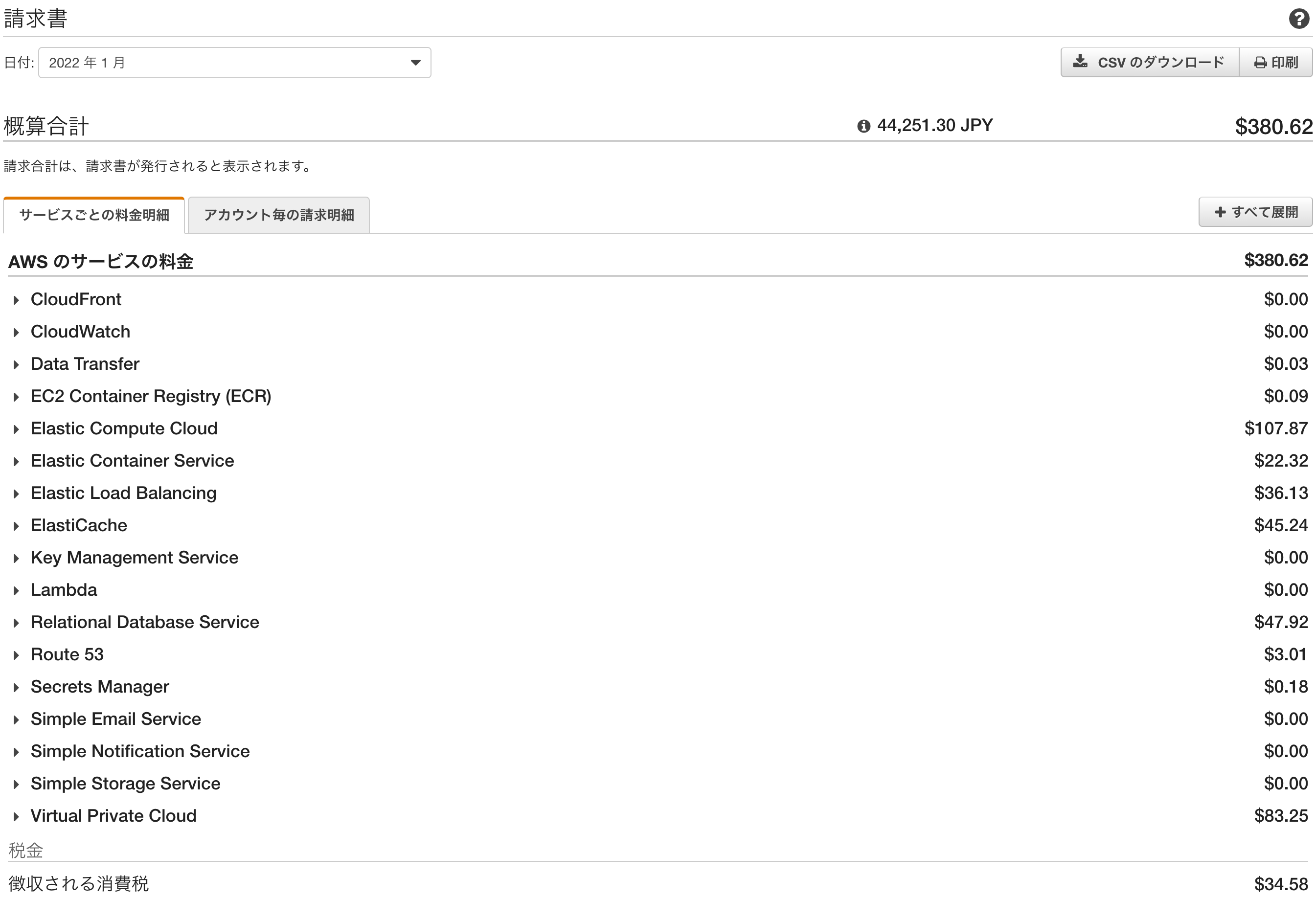Expand the ElastiCache charges
Image resolution: width=1316 pixels, height=898 pixels.
pos(17,526)
